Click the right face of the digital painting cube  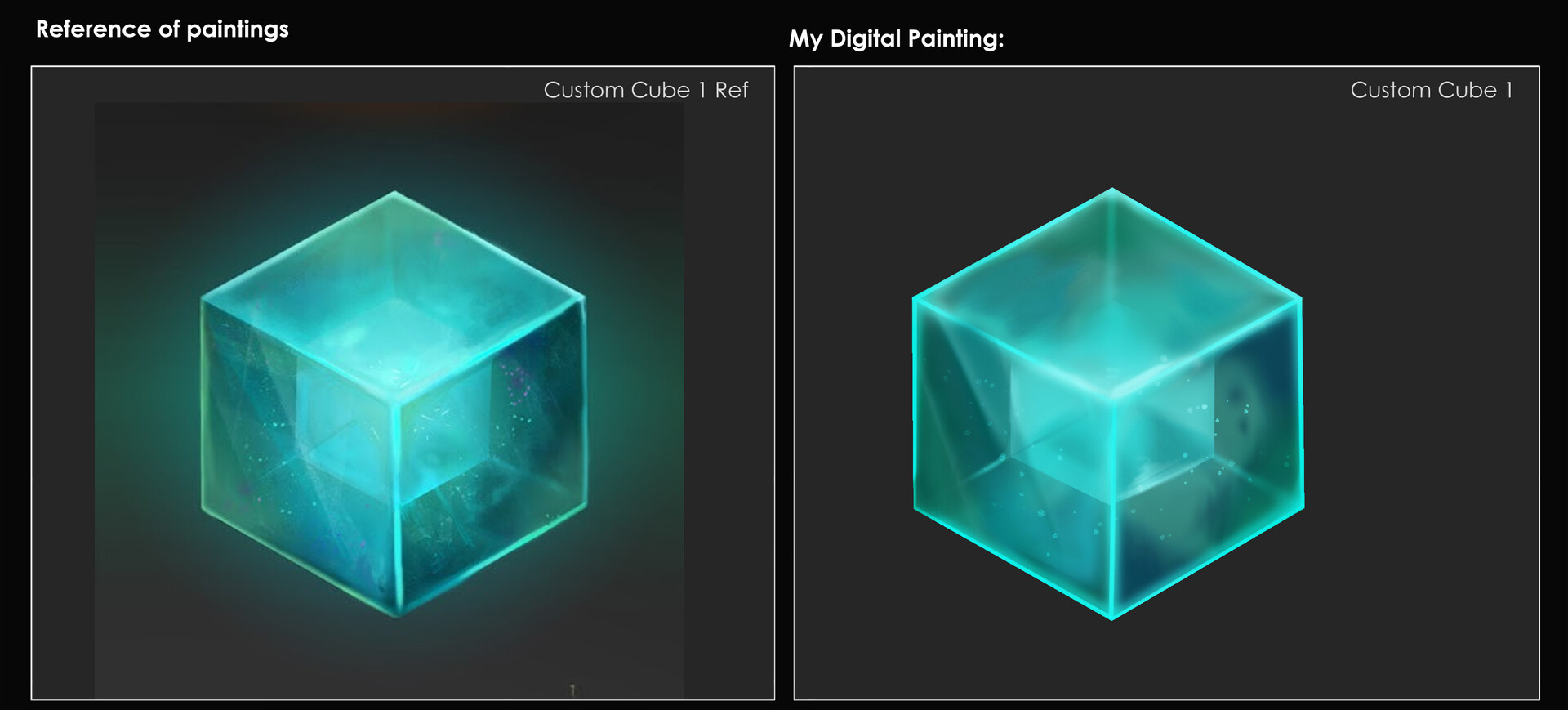click(1207, 456)
